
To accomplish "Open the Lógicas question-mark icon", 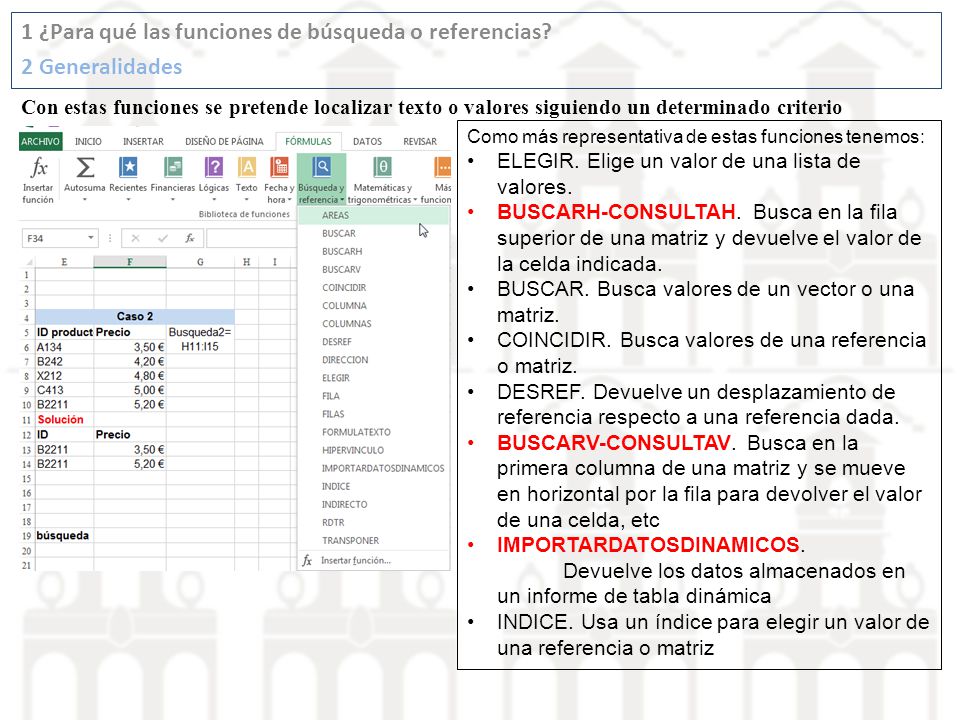I will 214,167.
